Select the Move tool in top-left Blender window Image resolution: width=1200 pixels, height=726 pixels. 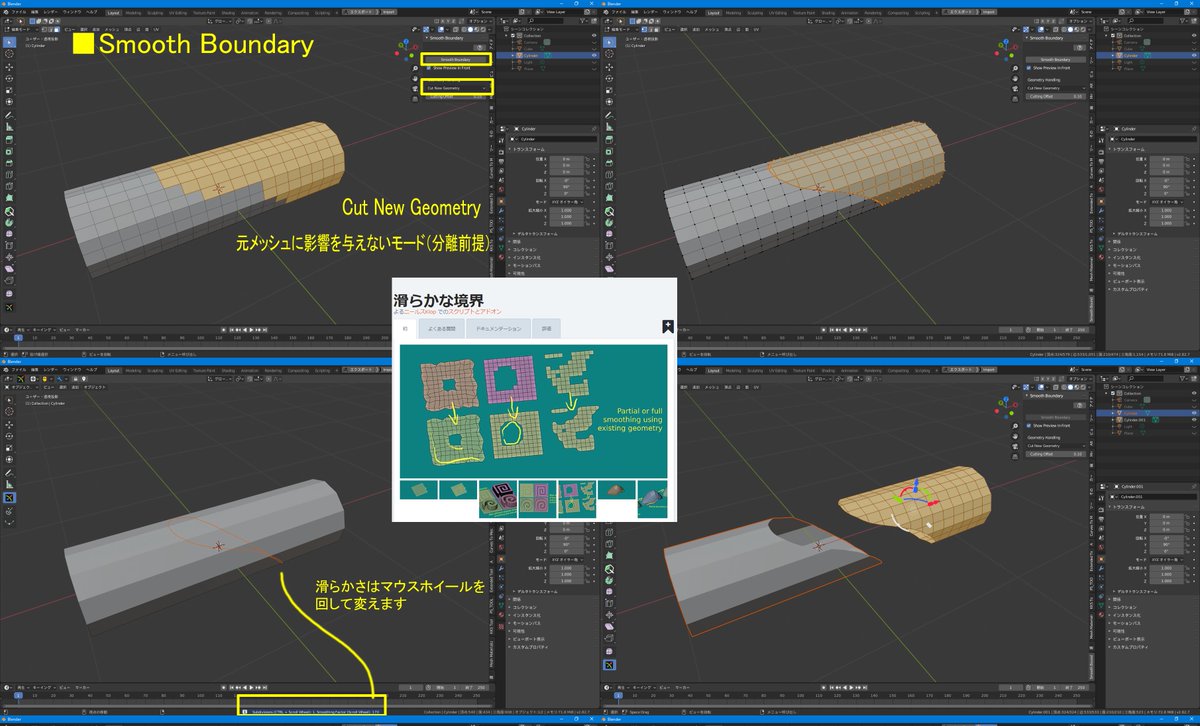pyautogui.click(x=9, y=66)
